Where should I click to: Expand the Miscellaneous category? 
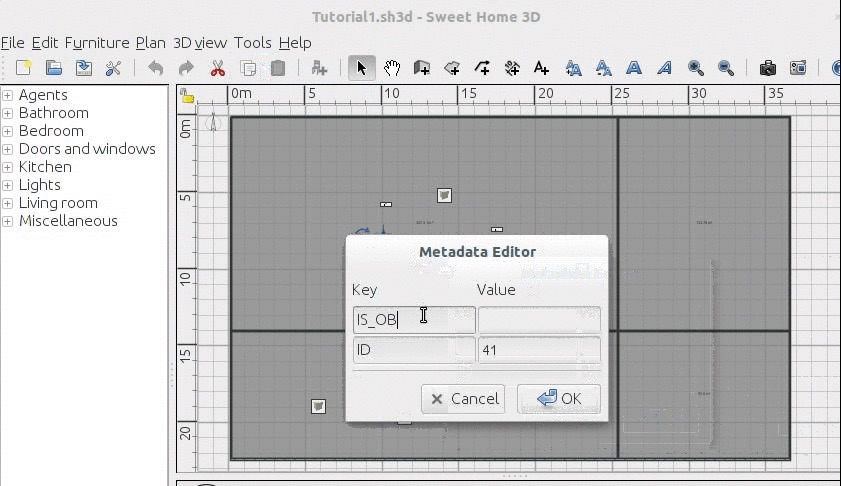(8, 222)
